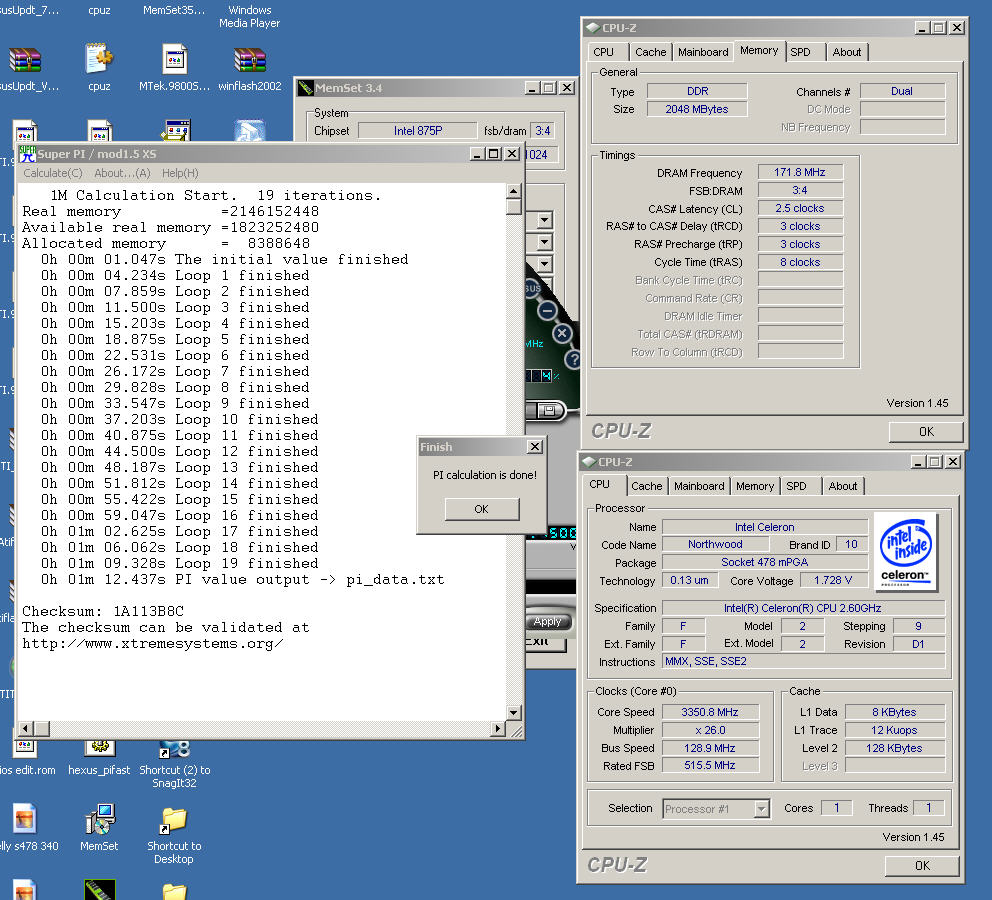The image size is (992, 900).
Task: Switch to Memory tab in lower CPU-Z window
Action: coord(755,486)
